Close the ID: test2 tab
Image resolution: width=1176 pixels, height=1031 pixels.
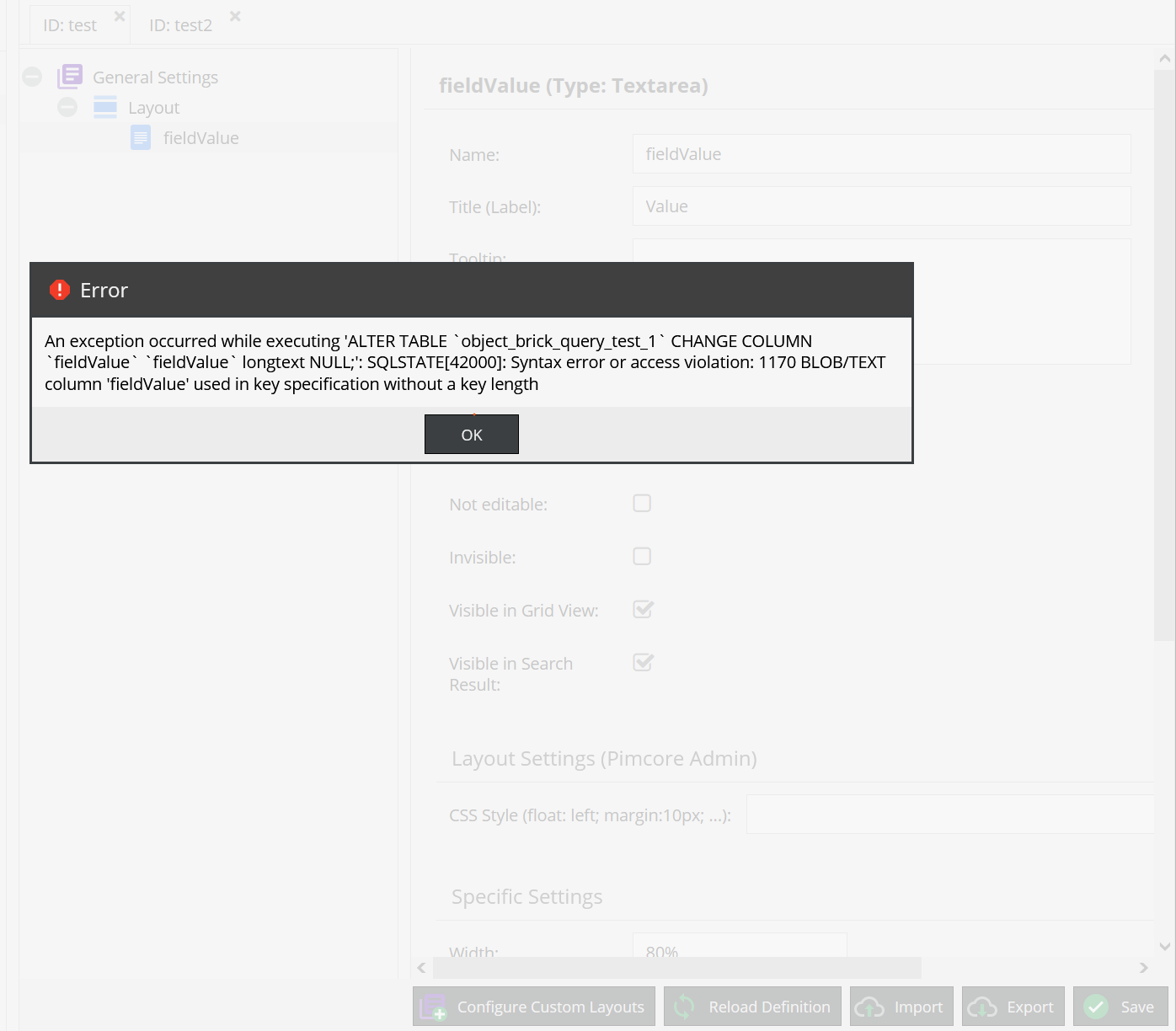[x=234, y=15]
